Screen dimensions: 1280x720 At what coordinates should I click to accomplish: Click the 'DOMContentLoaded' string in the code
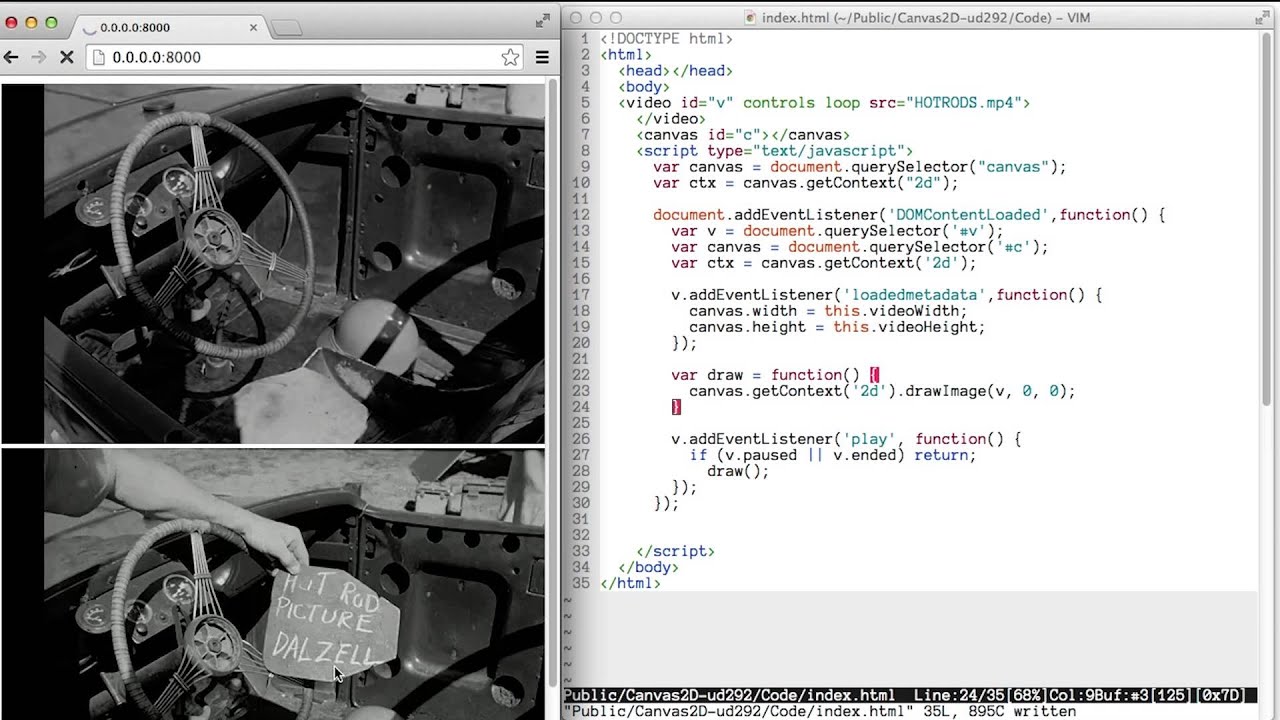click(968, 215)
